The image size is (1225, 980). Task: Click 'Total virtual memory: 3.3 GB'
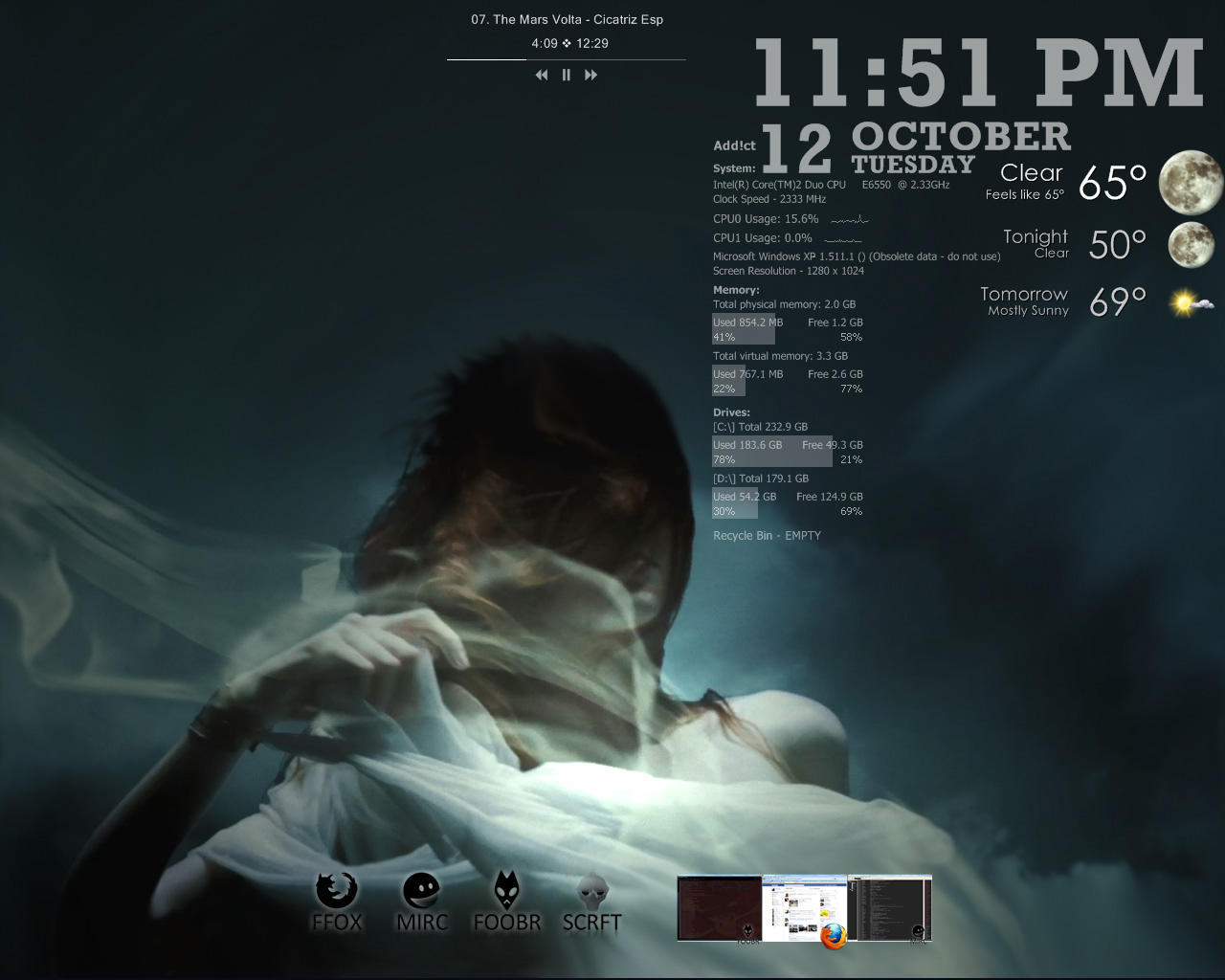click(x=780, y=356)
